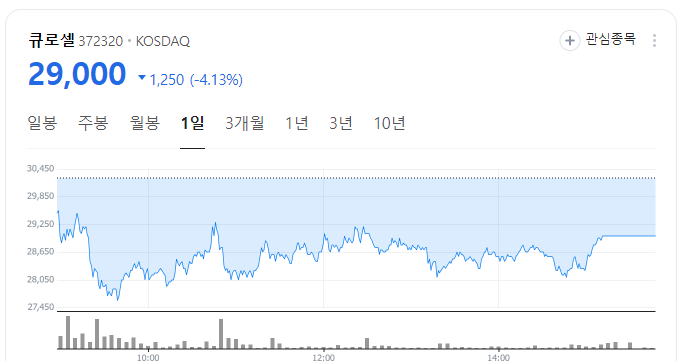Select the 1일 one-day chart tab

pyautogui.click(x=192, y=123)
